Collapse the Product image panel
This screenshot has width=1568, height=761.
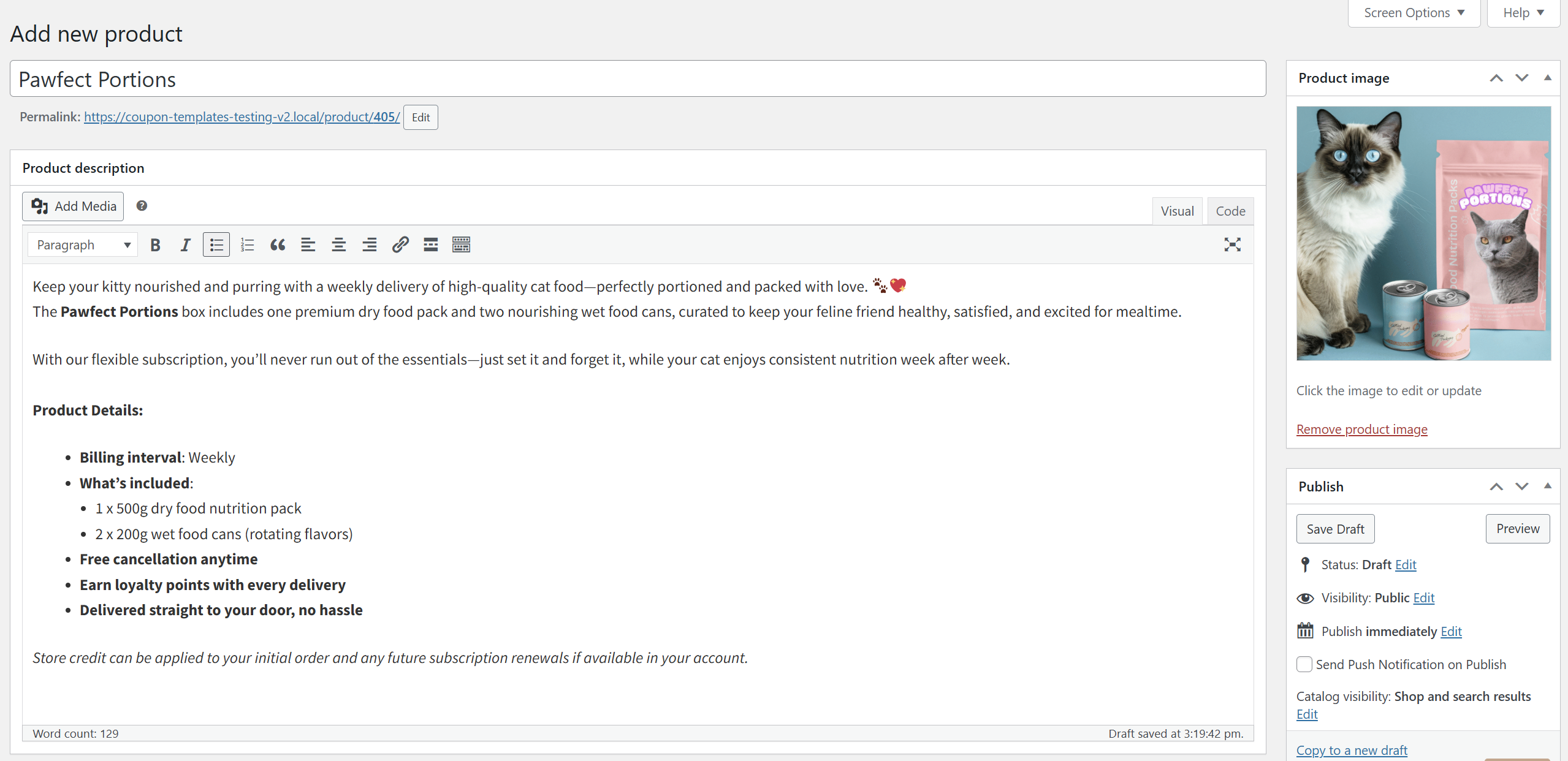[1548, 78]
